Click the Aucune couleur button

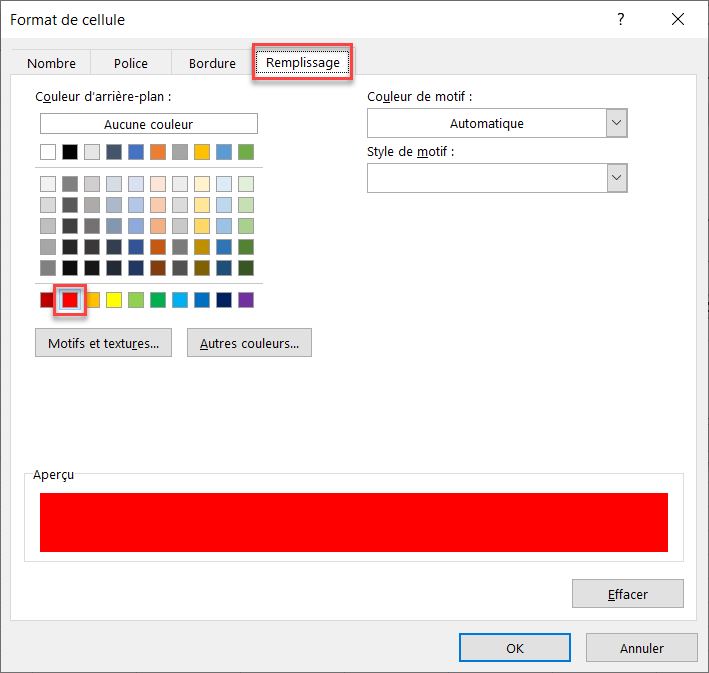(149, 124)
